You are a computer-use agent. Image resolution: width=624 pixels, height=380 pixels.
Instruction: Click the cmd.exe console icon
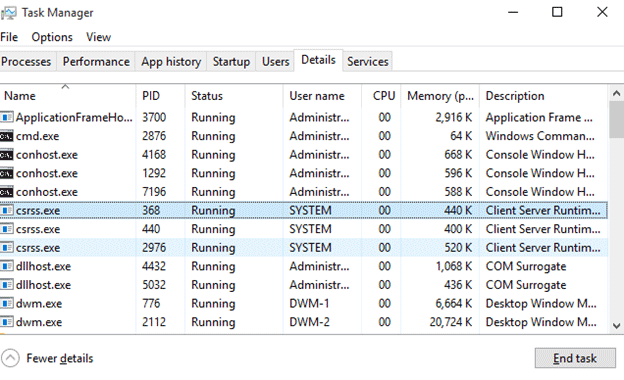(x=6, y=136)
